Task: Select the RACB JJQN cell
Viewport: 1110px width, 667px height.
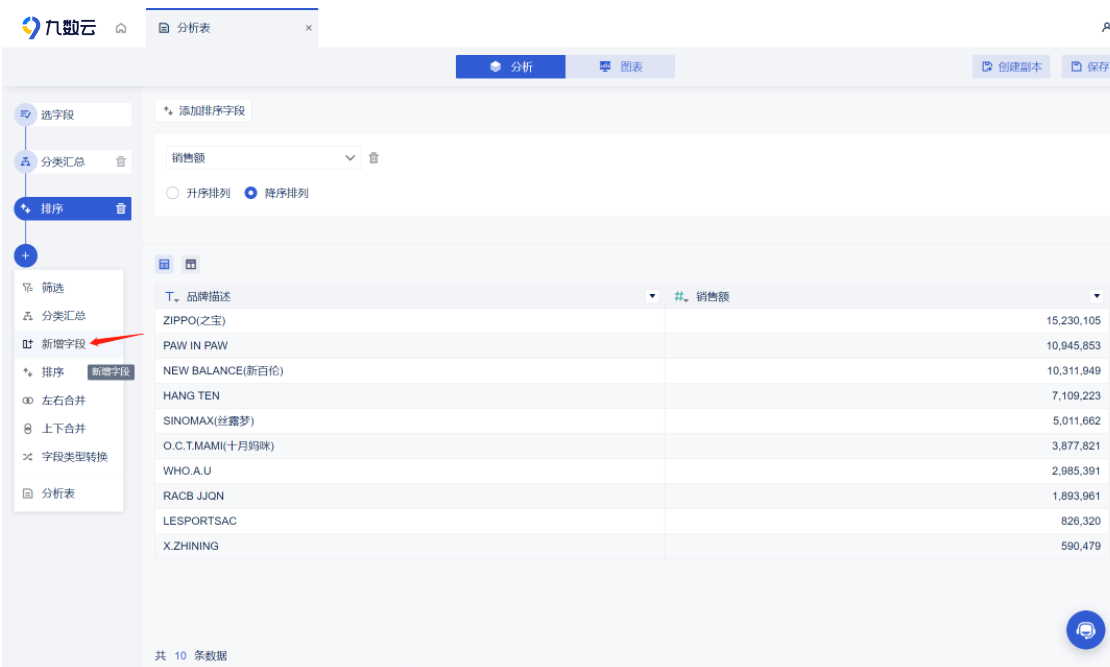Action: click(410, 496)
